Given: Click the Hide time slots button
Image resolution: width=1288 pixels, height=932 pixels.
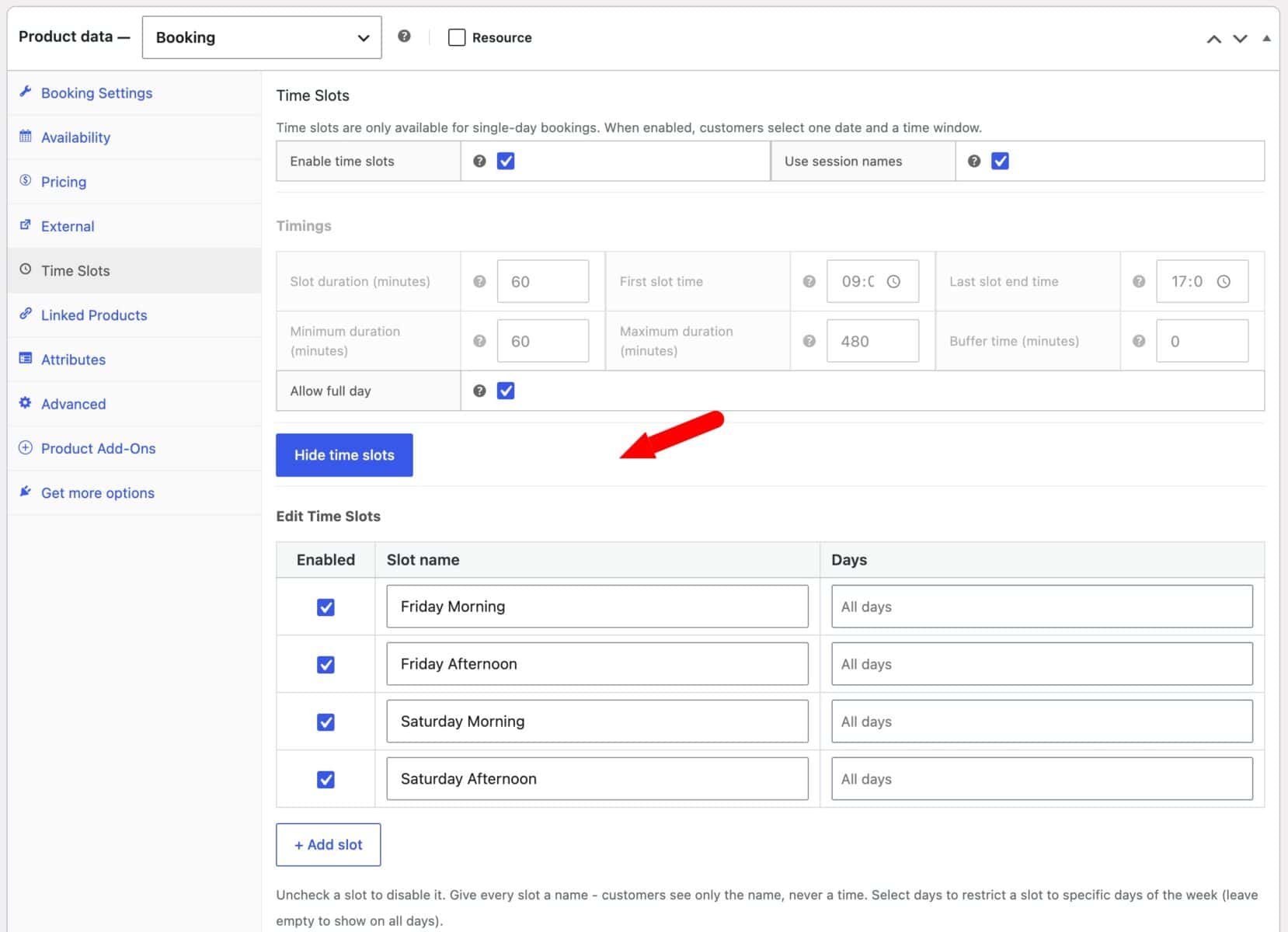Looking at the screenshot, I should click(344, 455).
